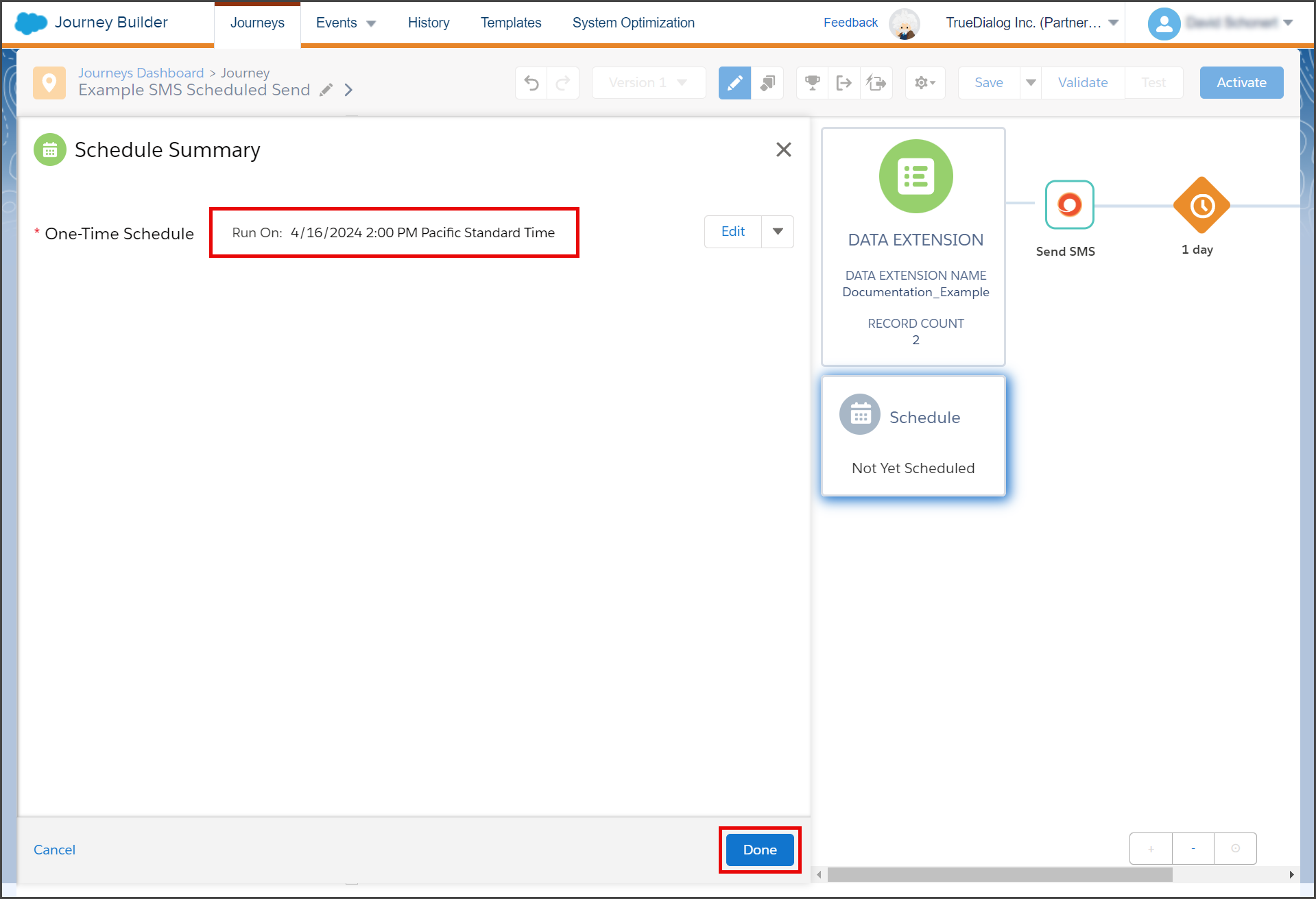This screenshot has width=1316, height=899.
Task: Open the Events menu
Action: click(346, 23)
